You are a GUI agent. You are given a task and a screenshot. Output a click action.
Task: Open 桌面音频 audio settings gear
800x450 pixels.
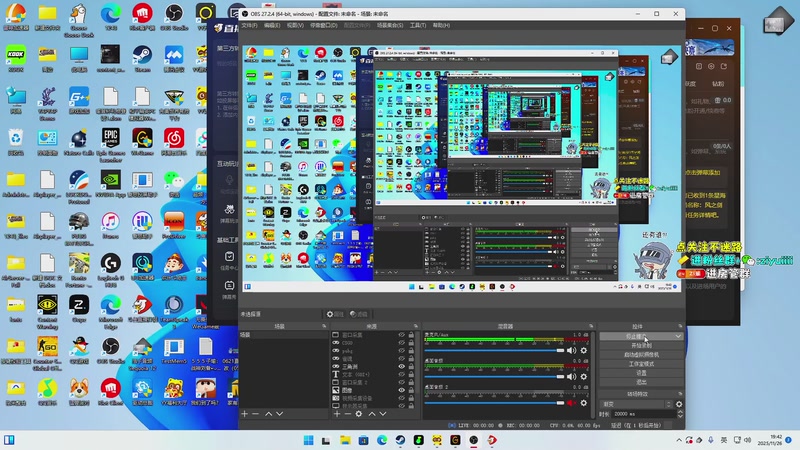pyautogui.click(x=584, y=377)
